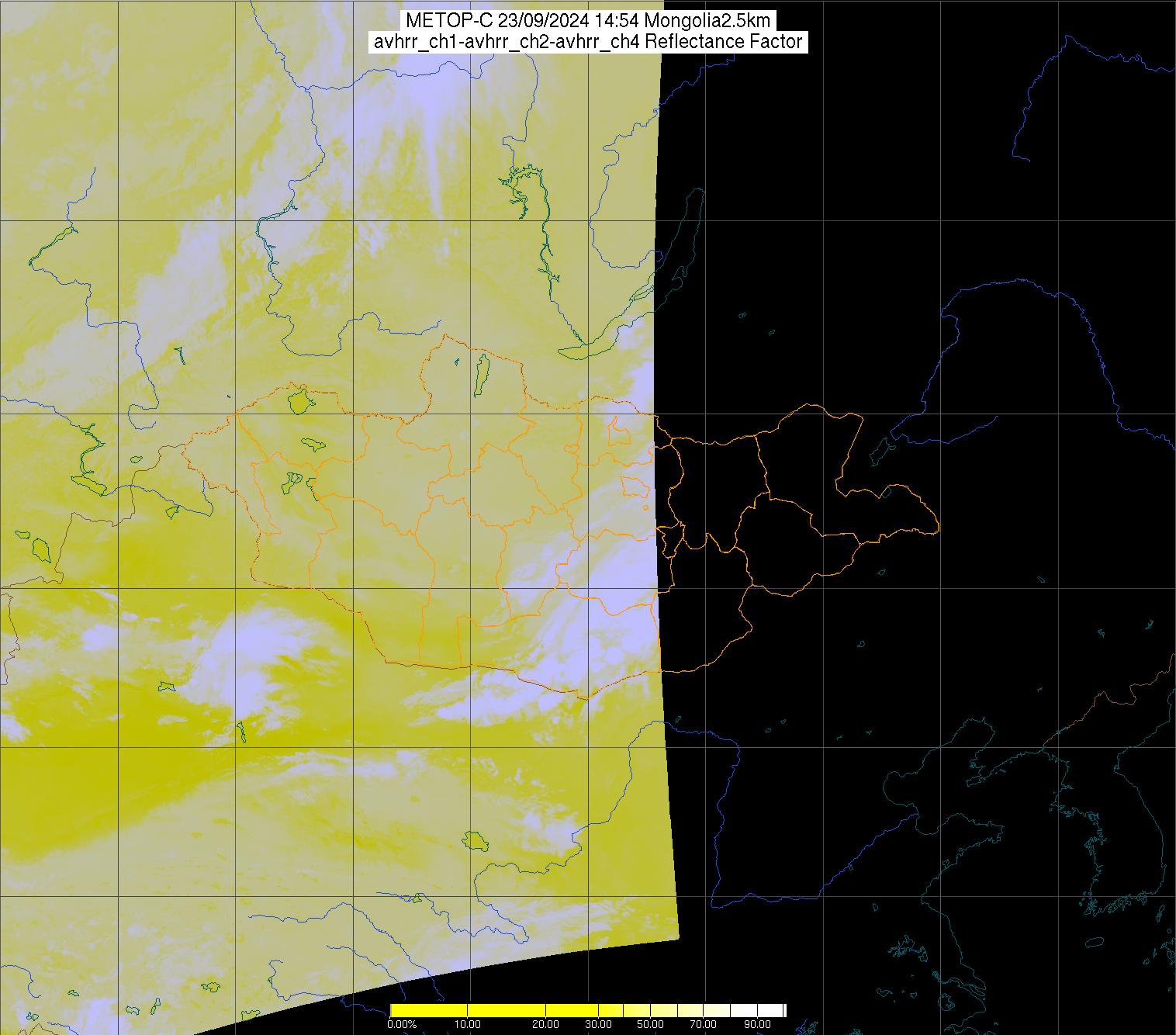Click the 20.00 colorbar label
Image resolution: width=1176 pixels, height=1035 pixels.
[545, 1024]
